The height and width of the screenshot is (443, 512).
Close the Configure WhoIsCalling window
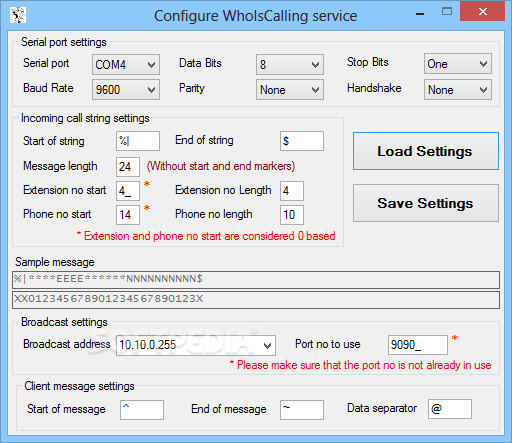(482, 12)
